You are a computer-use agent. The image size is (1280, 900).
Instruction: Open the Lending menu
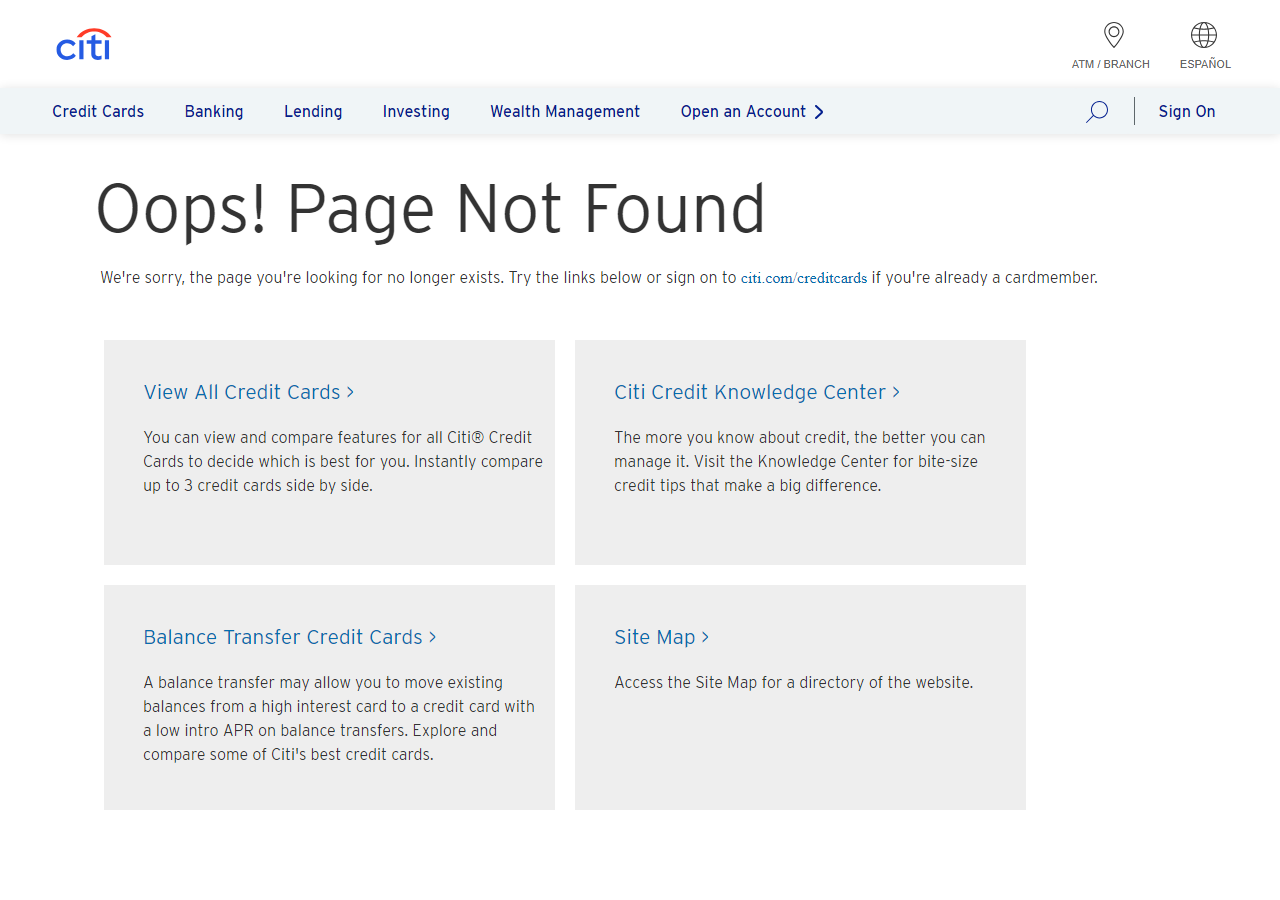(x=313, y=112)
